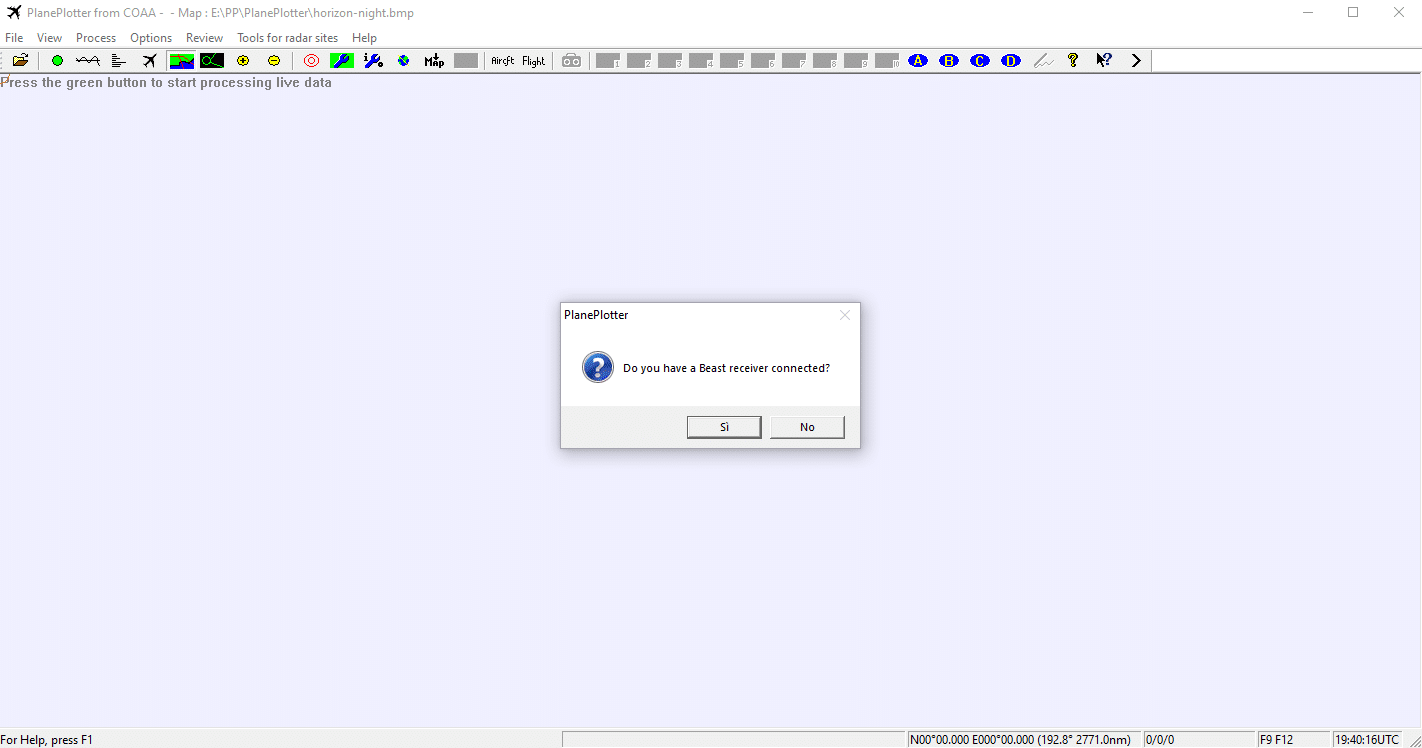This screenshot has height=748, width=1422.
Task: Click the Flight toolbar button
Action: [x=534, y=61]
